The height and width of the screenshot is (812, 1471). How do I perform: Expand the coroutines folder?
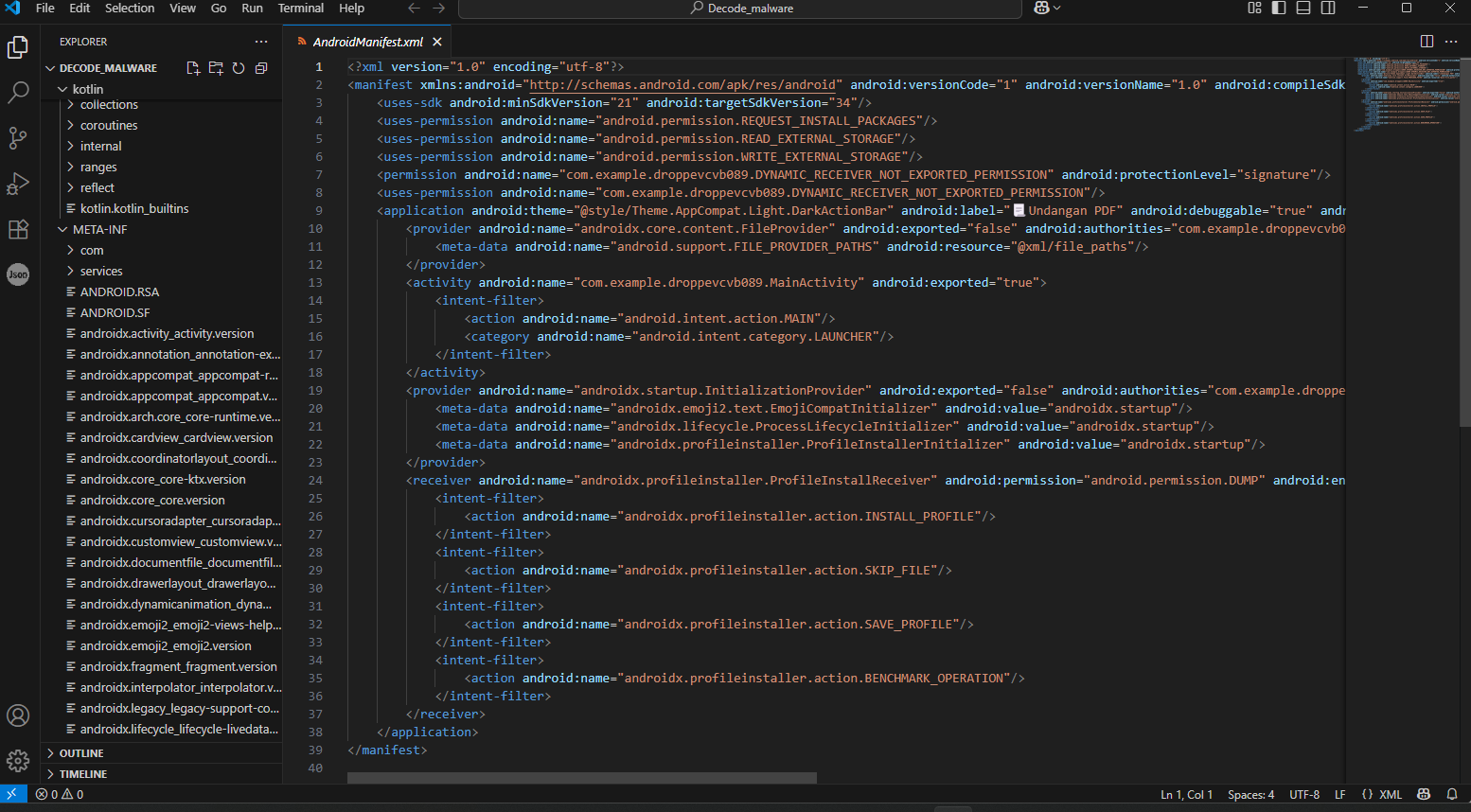tap(109, 126)
